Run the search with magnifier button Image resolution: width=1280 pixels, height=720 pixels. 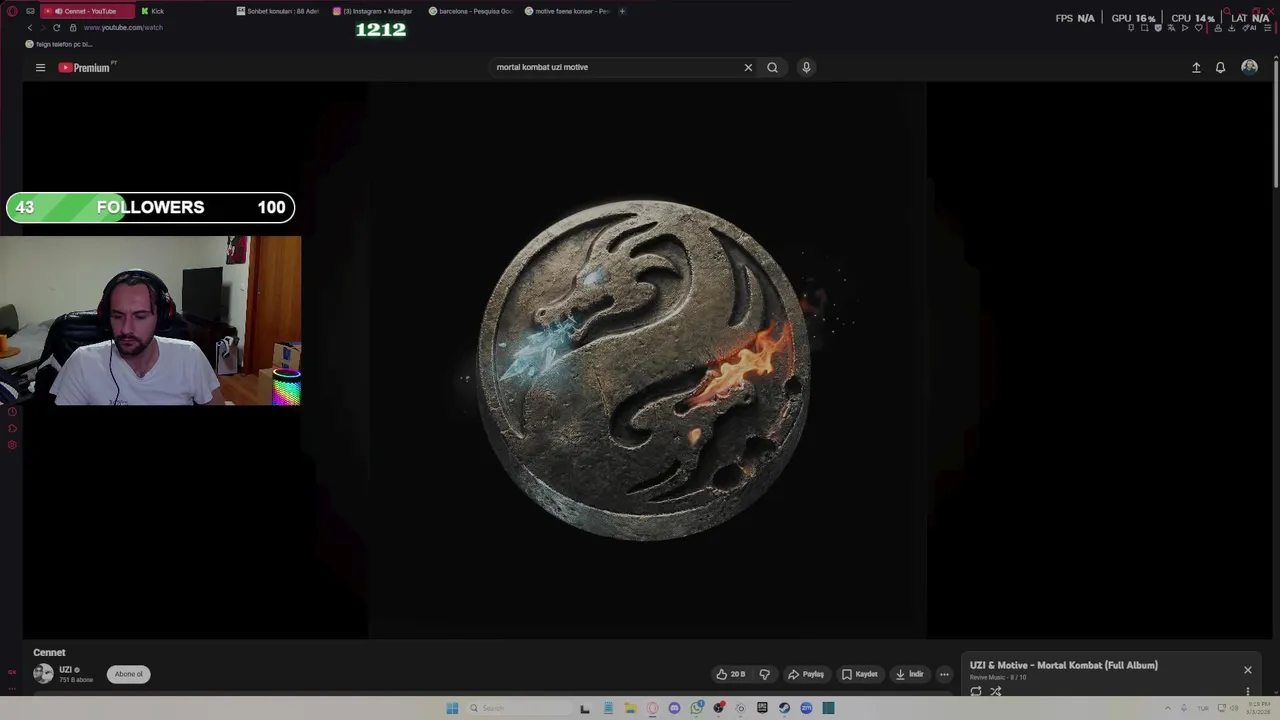pyautogui.click(x=772, y=67)
